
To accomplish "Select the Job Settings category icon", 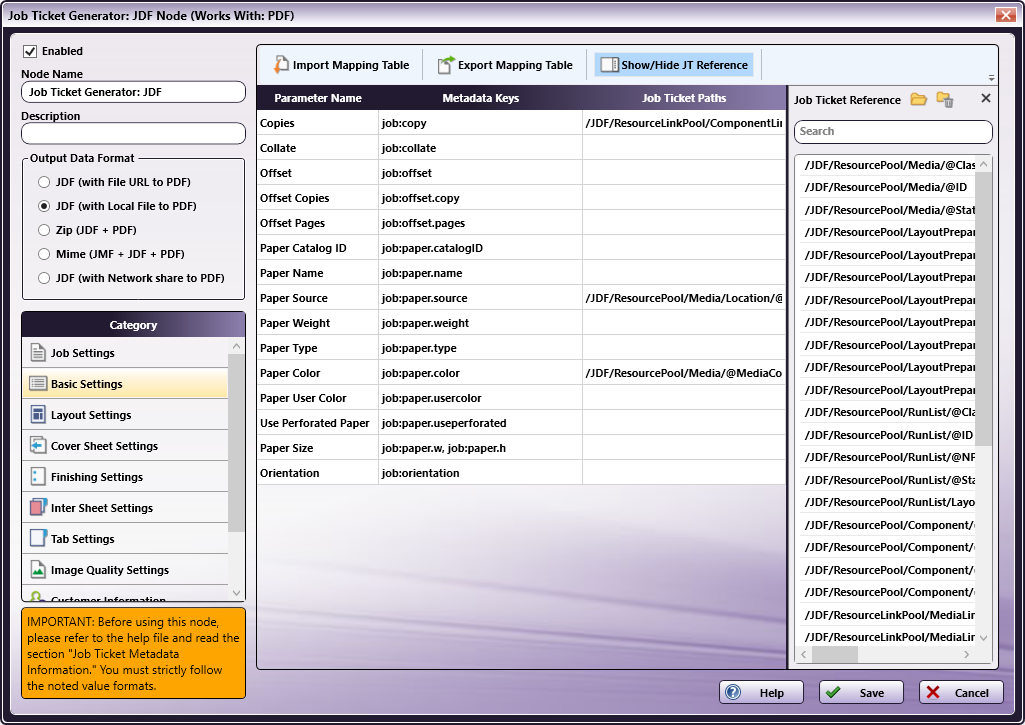I will pos(38,353).
